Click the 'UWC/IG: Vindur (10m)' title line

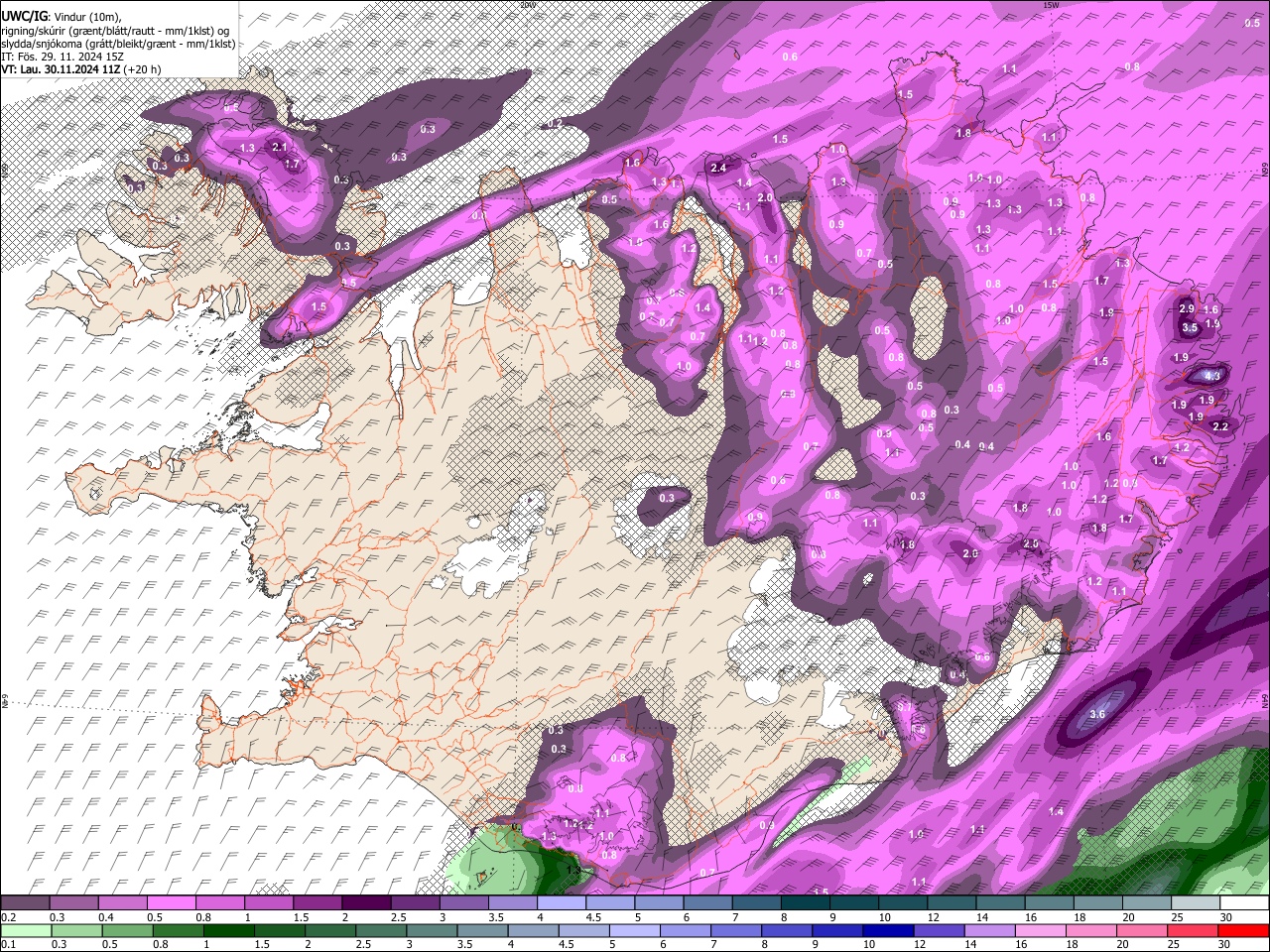click(x=61, y=17)
